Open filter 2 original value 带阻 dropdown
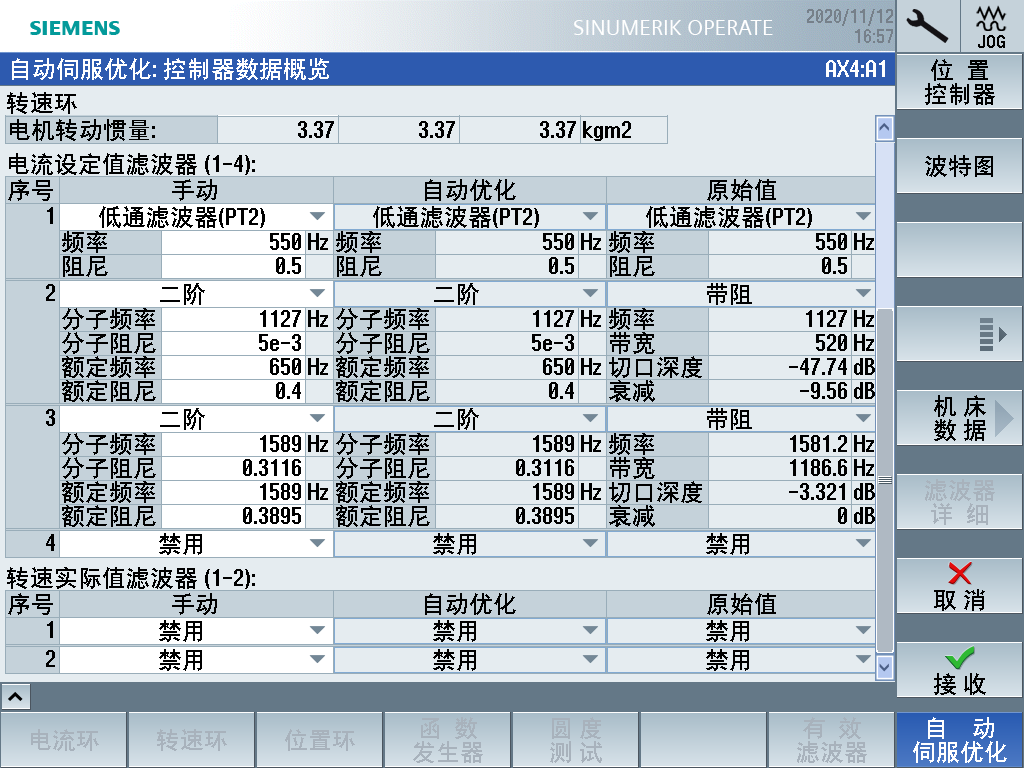Image resolution: width=1024 pixels, height=768 pixels. (741, 294)
